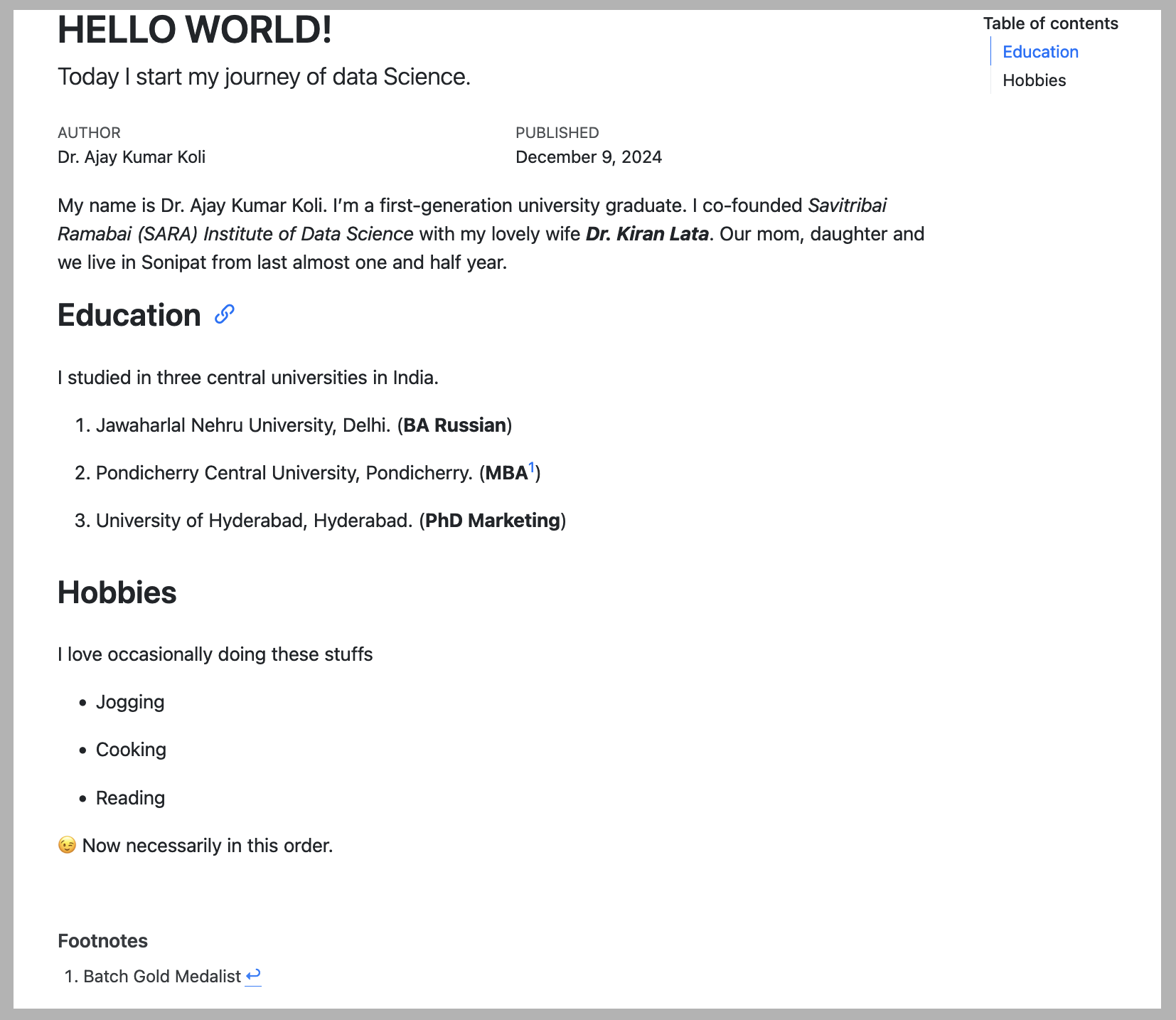
Task: Click the Hobbies section heading
Action: [117, 593]
